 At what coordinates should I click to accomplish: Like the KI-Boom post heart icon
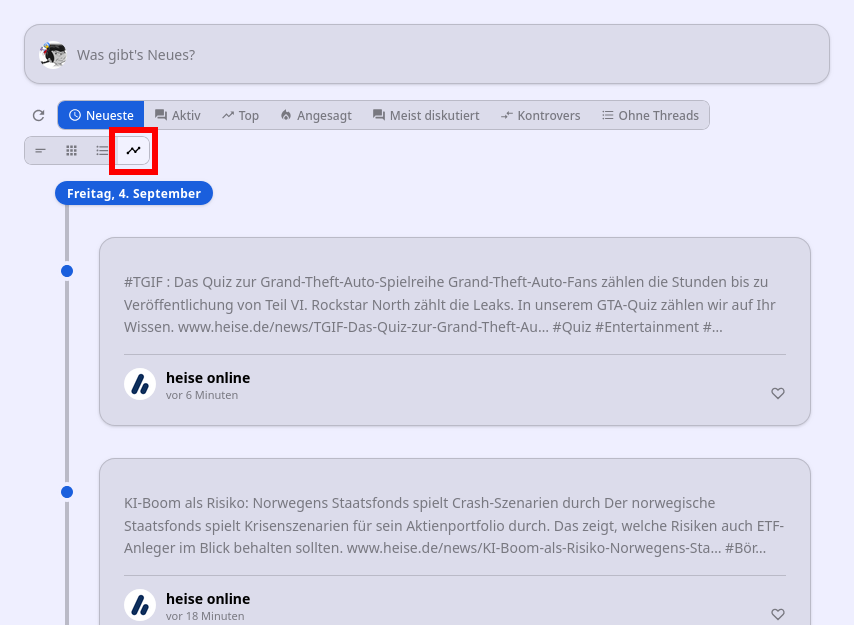pyautogui.click(x=778, y=614)
